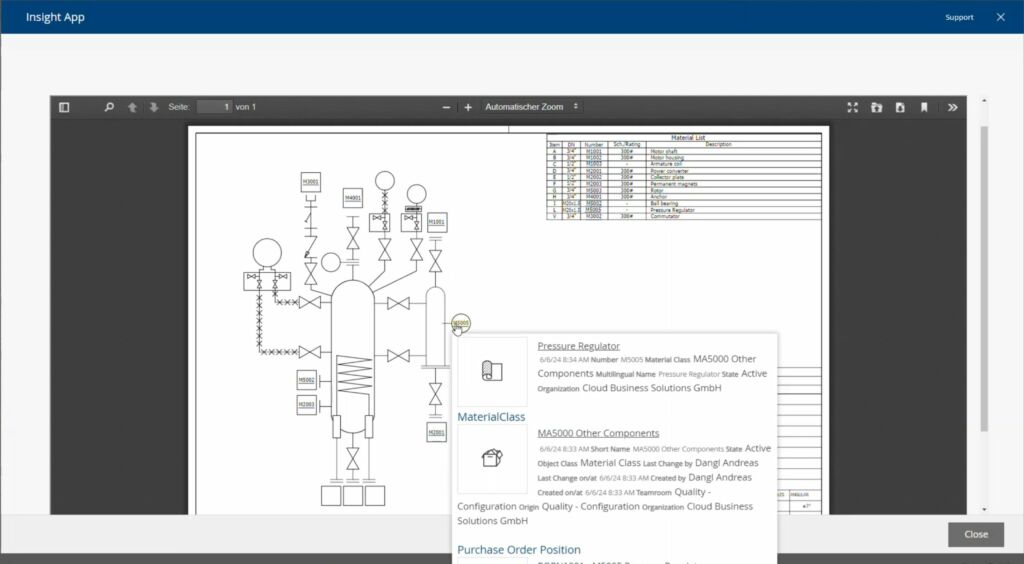The width and height of the screenshot is (1024, 564).
Task: Click the M4001 tag on the drawing
Action: click(353, 198)
